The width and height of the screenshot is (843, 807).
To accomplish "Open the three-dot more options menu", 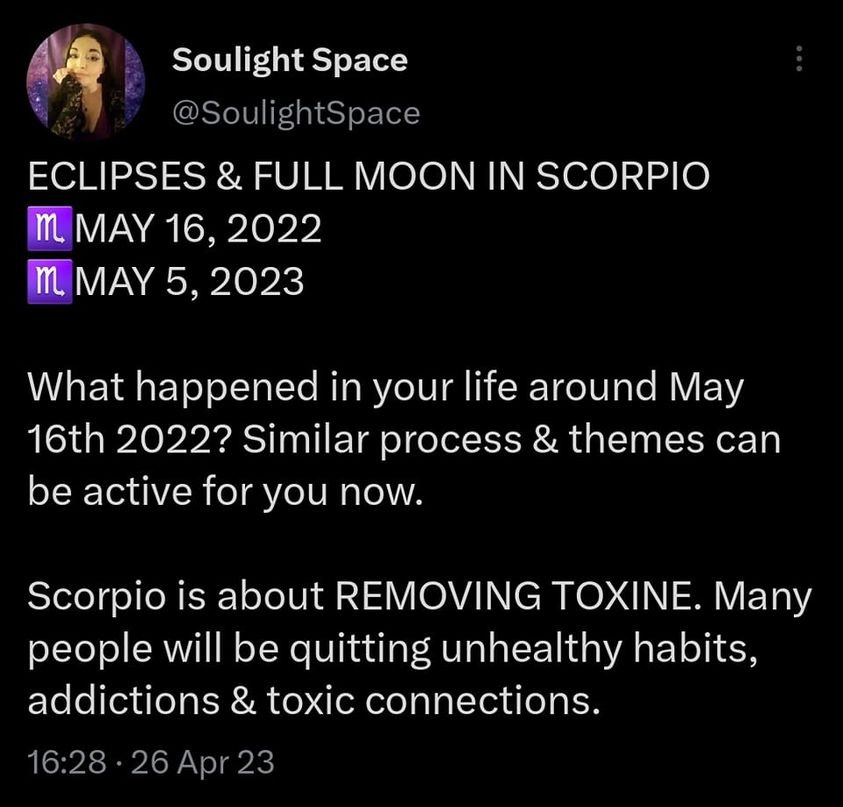I will point(799,58).
